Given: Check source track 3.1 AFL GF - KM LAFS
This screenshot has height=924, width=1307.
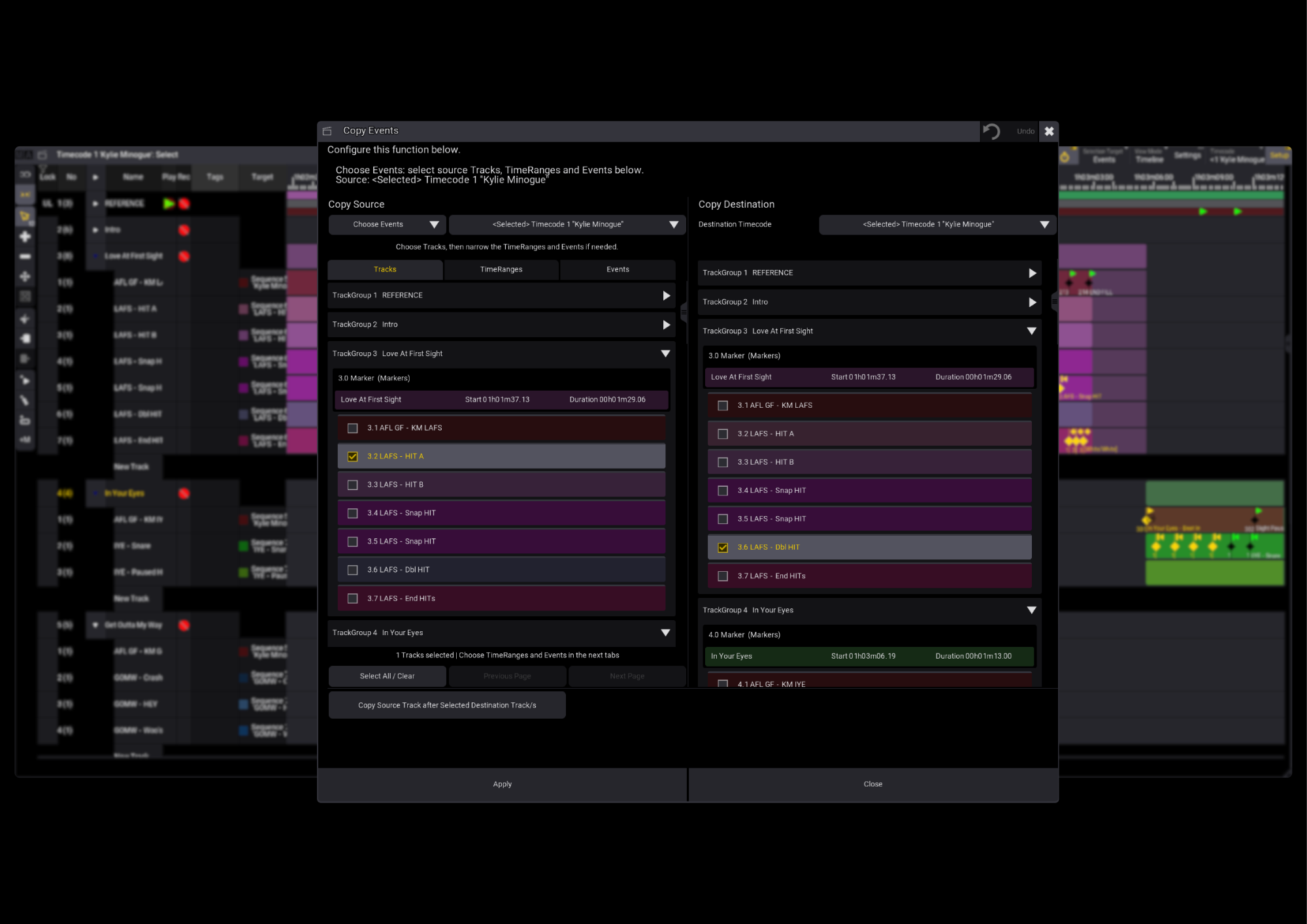Looking at the screenshot, I should (353, 428).
